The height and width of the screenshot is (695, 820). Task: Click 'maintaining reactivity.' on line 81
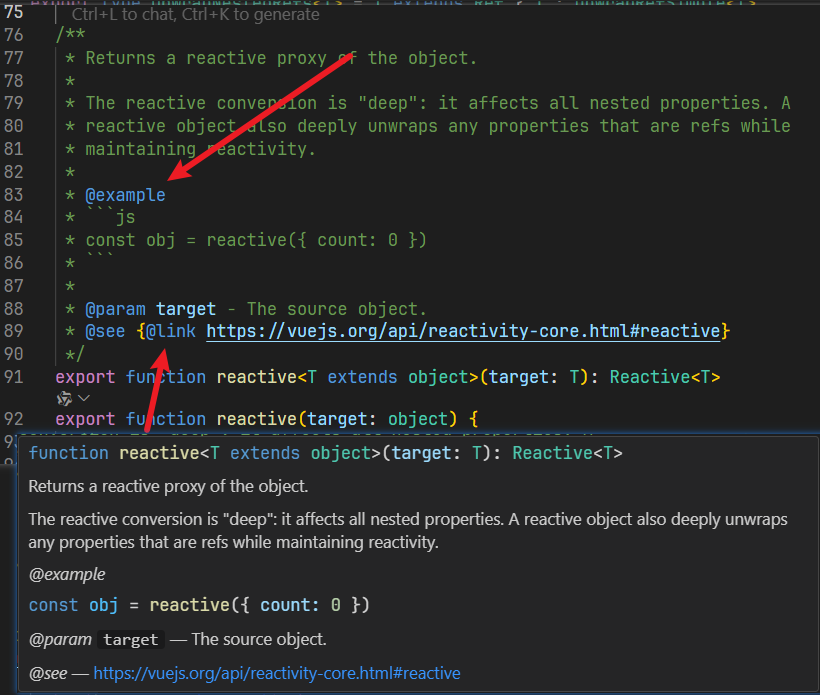pos(201,149)
